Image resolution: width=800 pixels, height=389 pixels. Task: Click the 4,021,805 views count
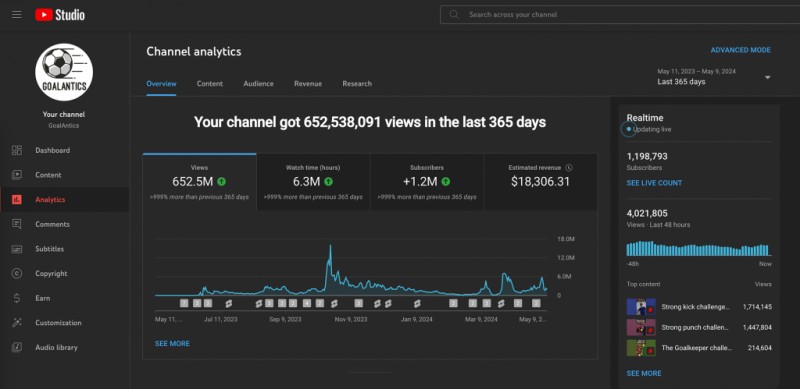(x=647, y=213)
